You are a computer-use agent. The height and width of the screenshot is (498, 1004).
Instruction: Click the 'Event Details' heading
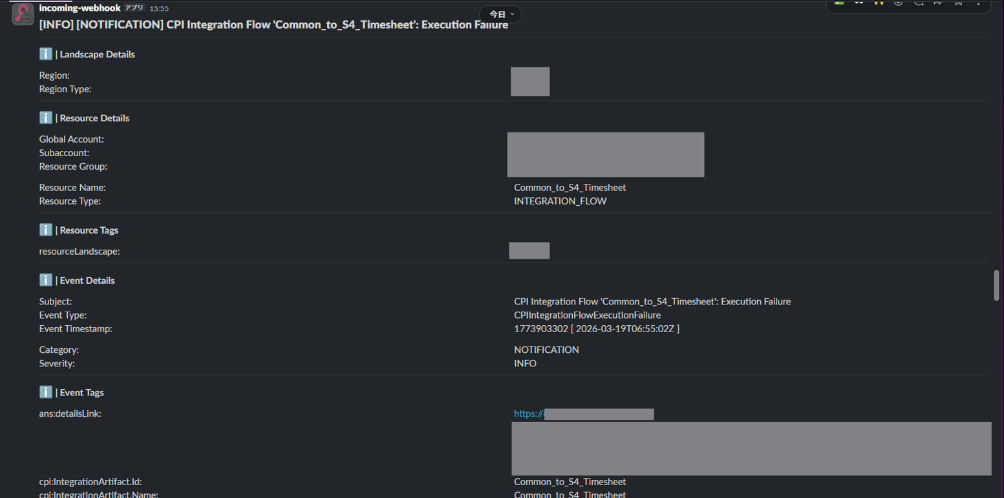click(87, 281)
